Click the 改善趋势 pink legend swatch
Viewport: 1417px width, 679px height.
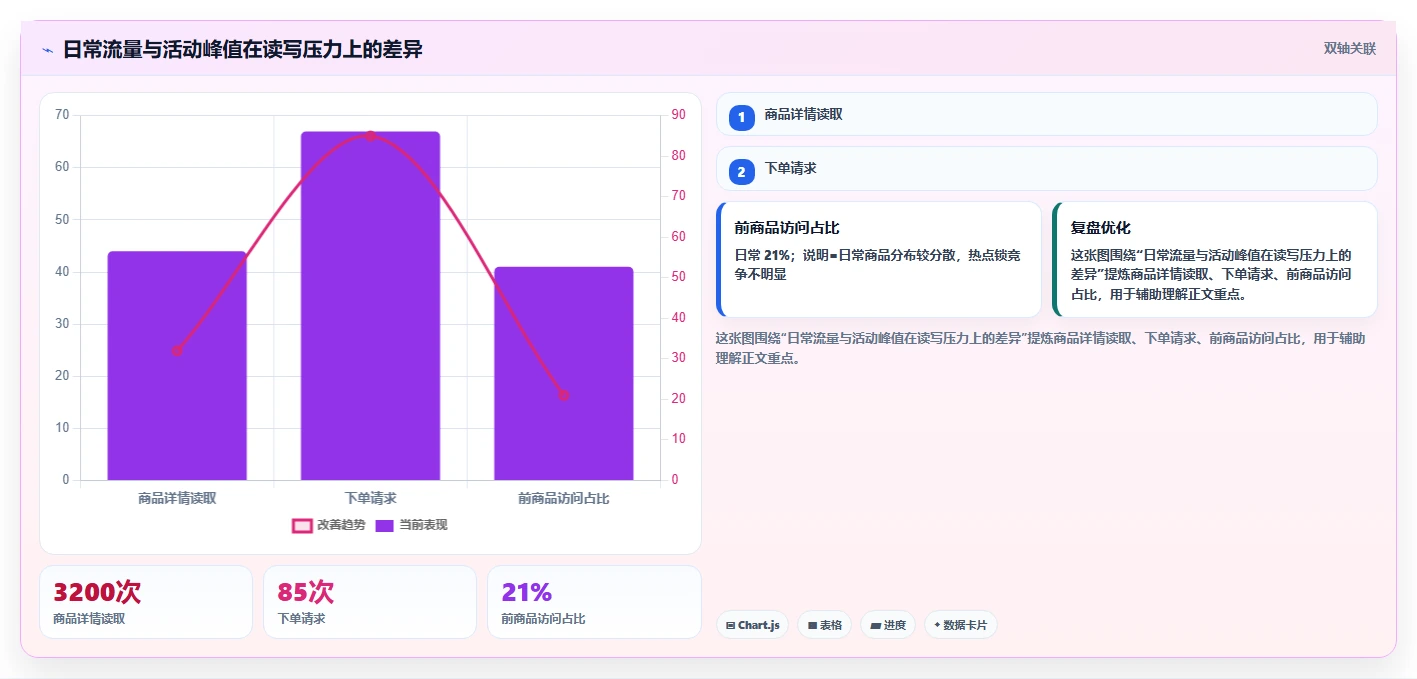coord(302,525)
